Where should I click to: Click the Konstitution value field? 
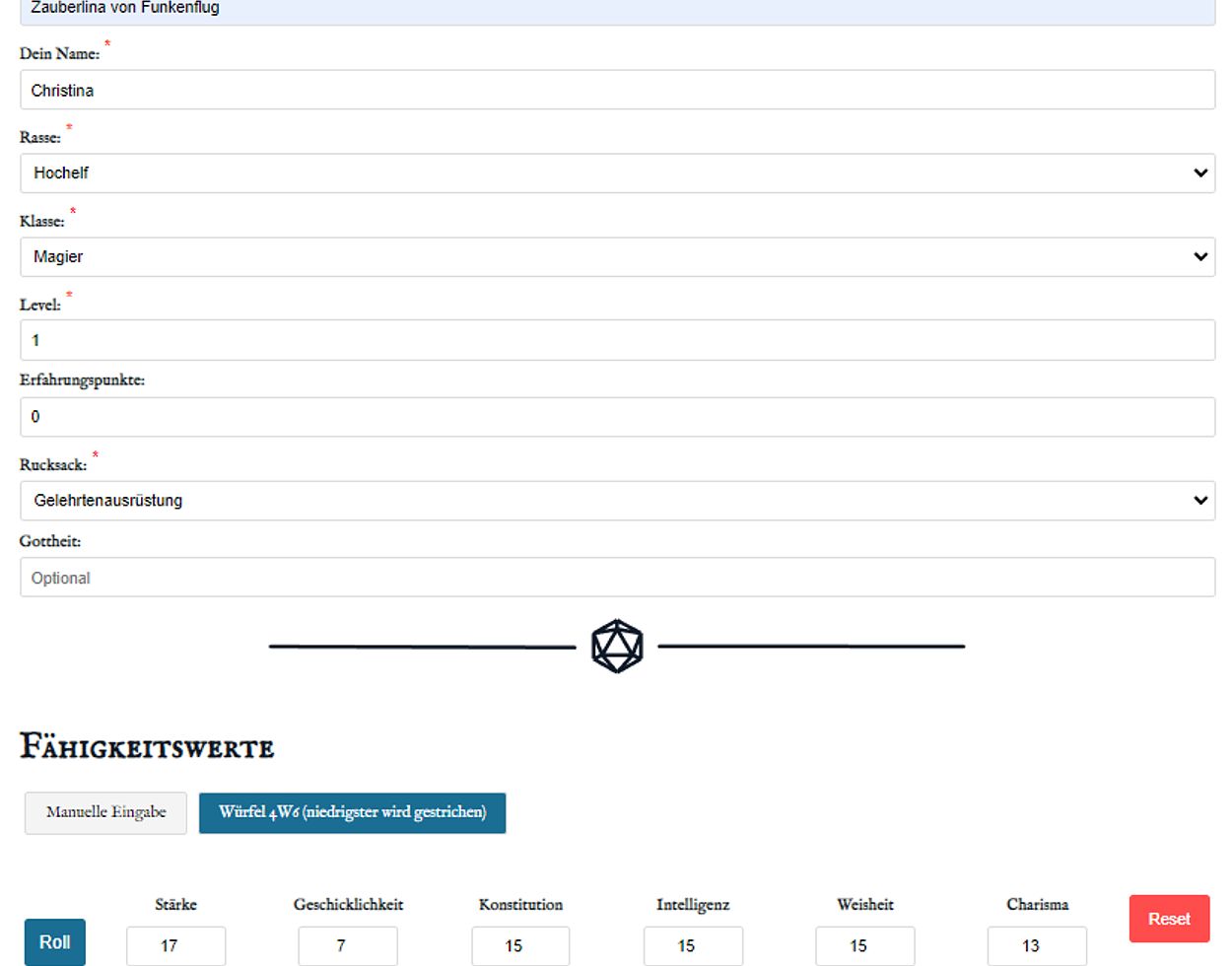tap(520, 945)
